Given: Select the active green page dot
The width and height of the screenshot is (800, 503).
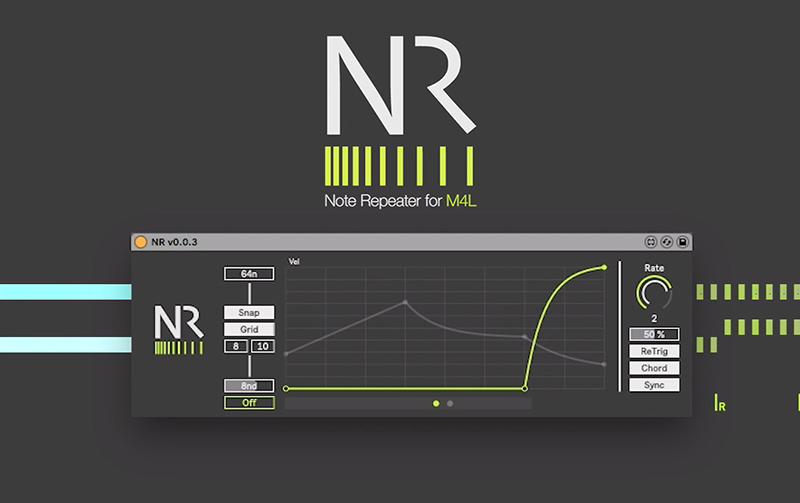Looking at the screenshot, I should pyautogui.click(x=436, y=404).
